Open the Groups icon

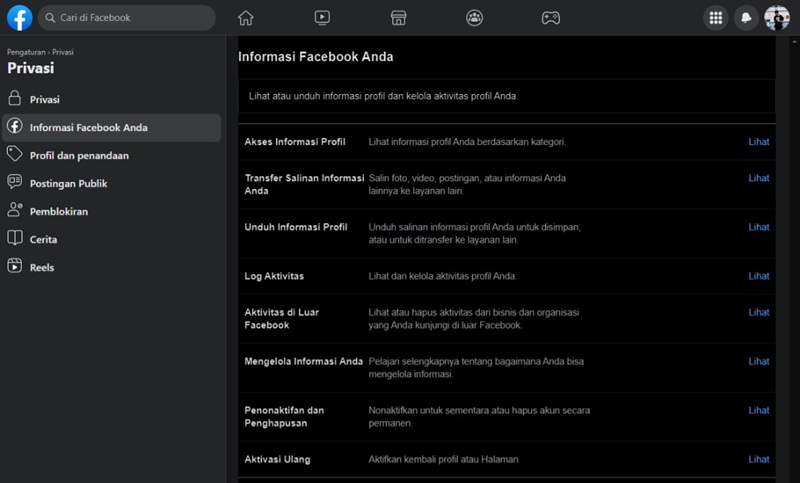(x=474, y=17)
